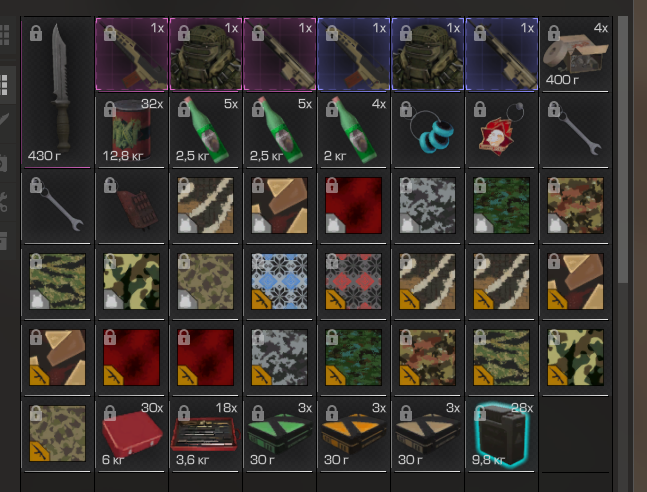
Task: Select the combat knife weighing 430 г
Action: (x=57, y=92)
